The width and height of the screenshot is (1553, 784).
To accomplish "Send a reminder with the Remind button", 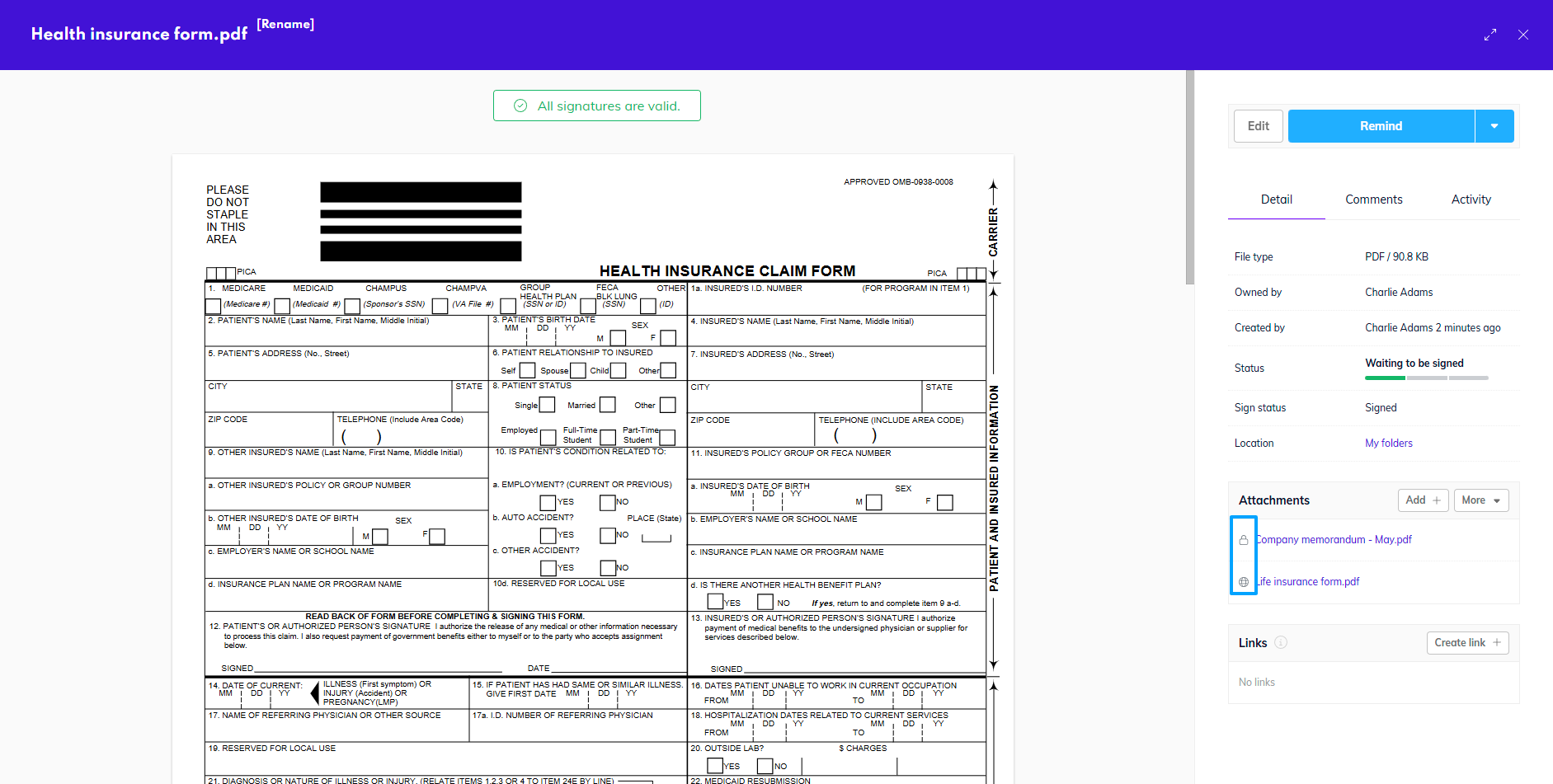I will click(1381, 126).
